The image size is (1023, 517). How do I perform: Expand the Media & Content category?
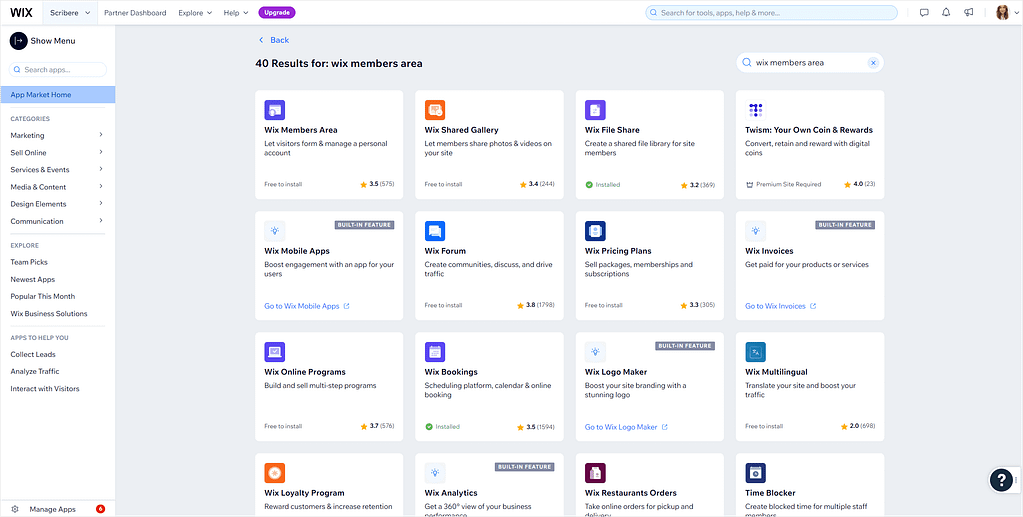tap(57, 187)
